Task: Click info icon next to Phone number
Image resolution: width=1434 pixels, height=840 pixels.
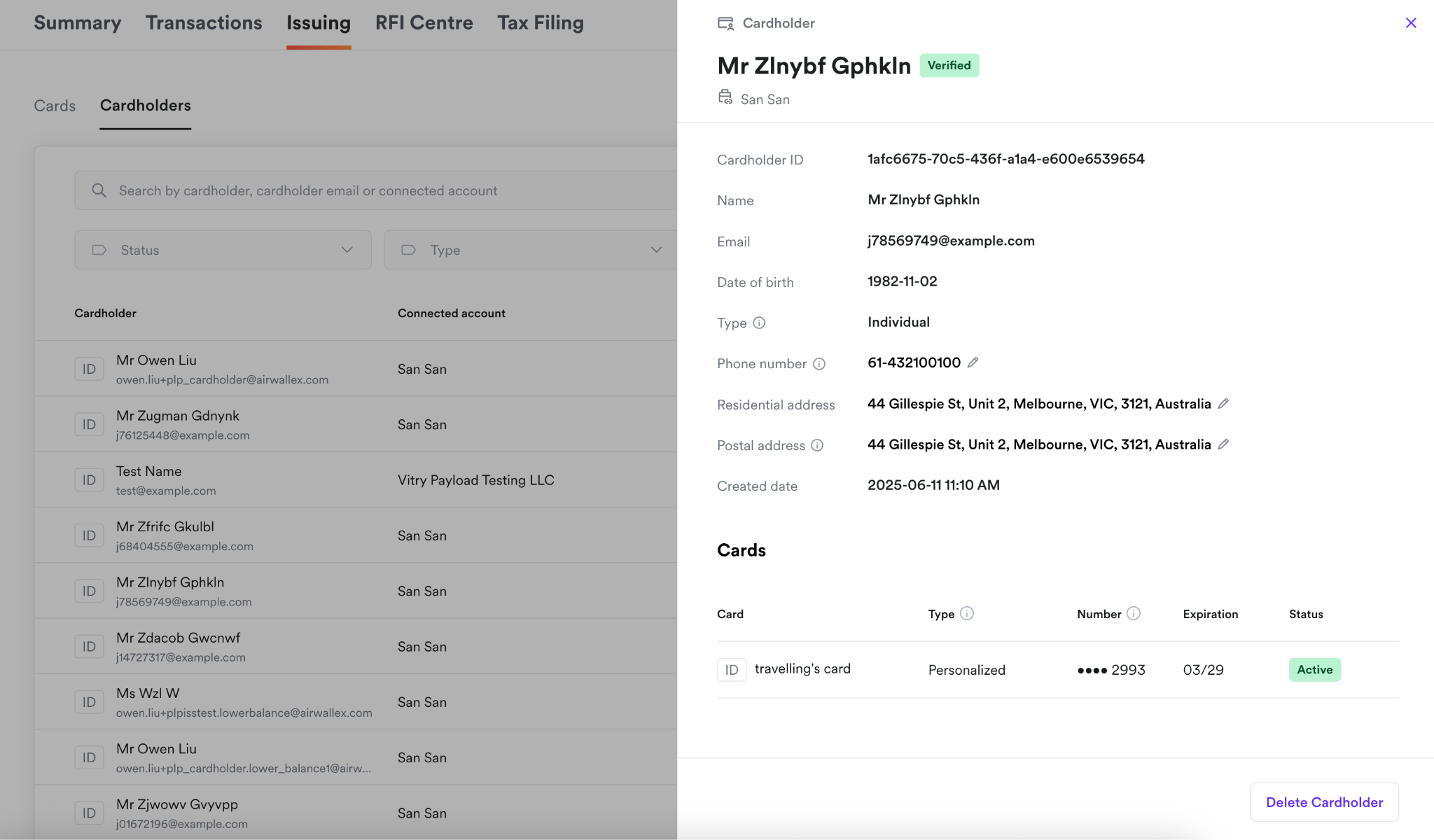Action: [819, 364]
